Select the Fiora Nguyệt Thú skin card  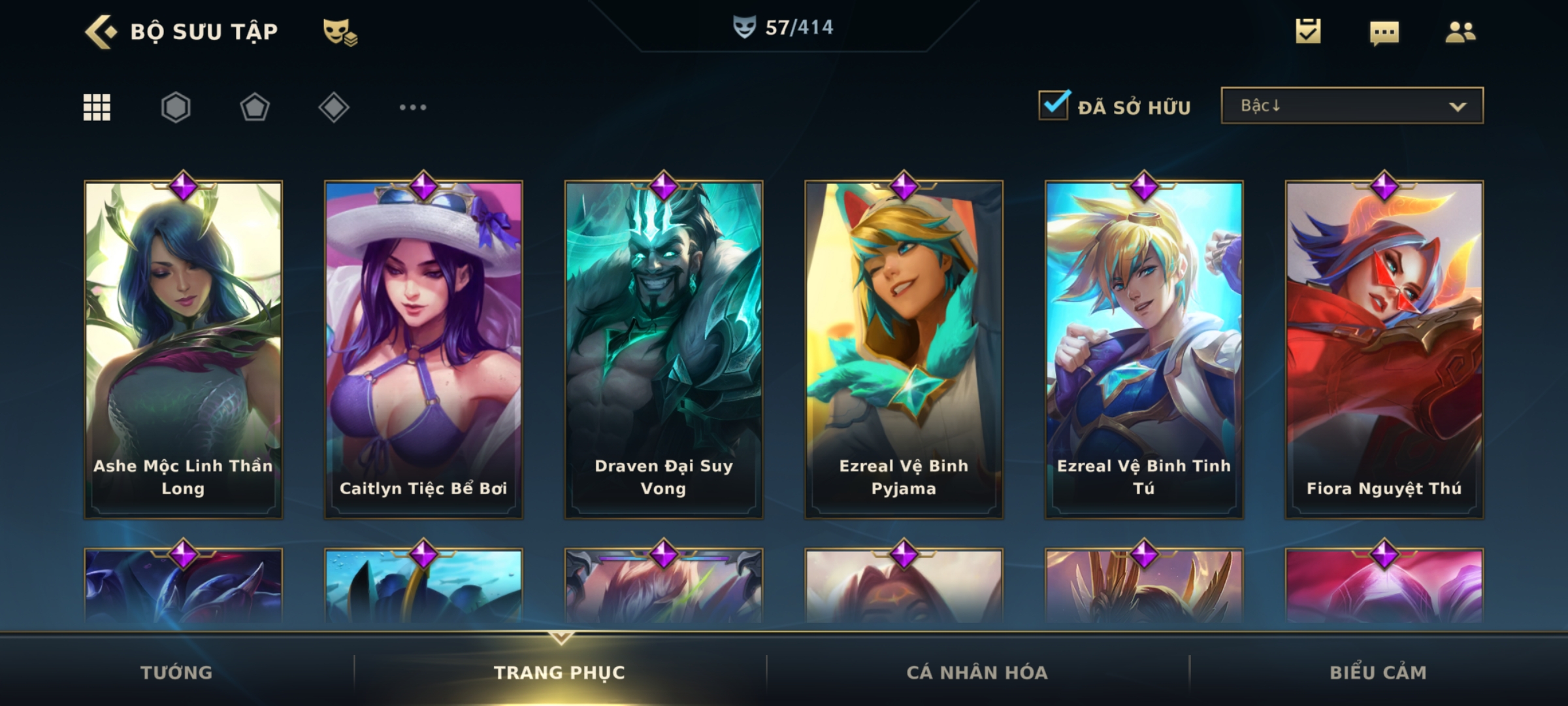tap(1384, 350)
